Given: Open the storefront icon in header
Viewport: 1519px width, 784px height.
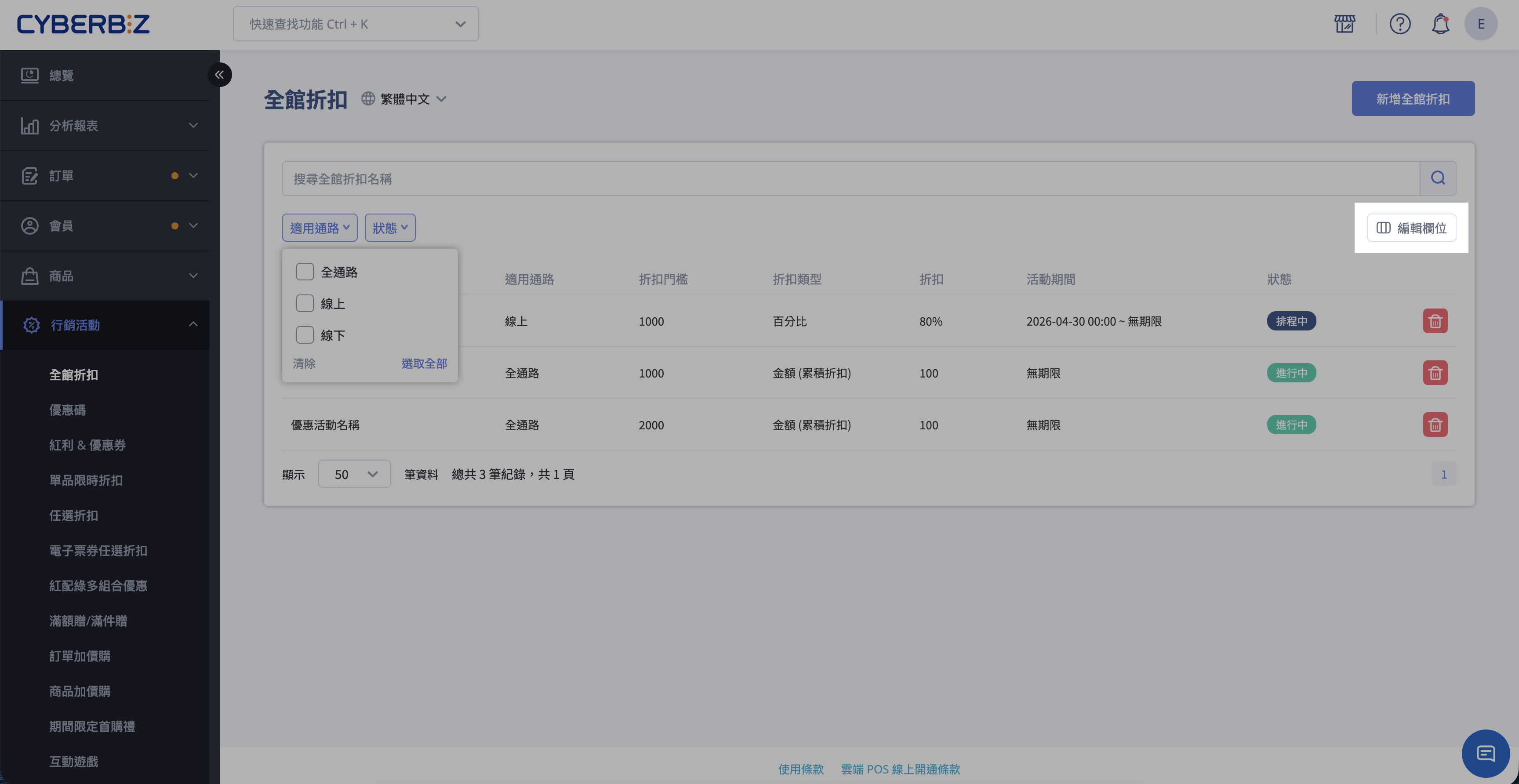Looking at the screenshot, I should [x=1345, y=24].
